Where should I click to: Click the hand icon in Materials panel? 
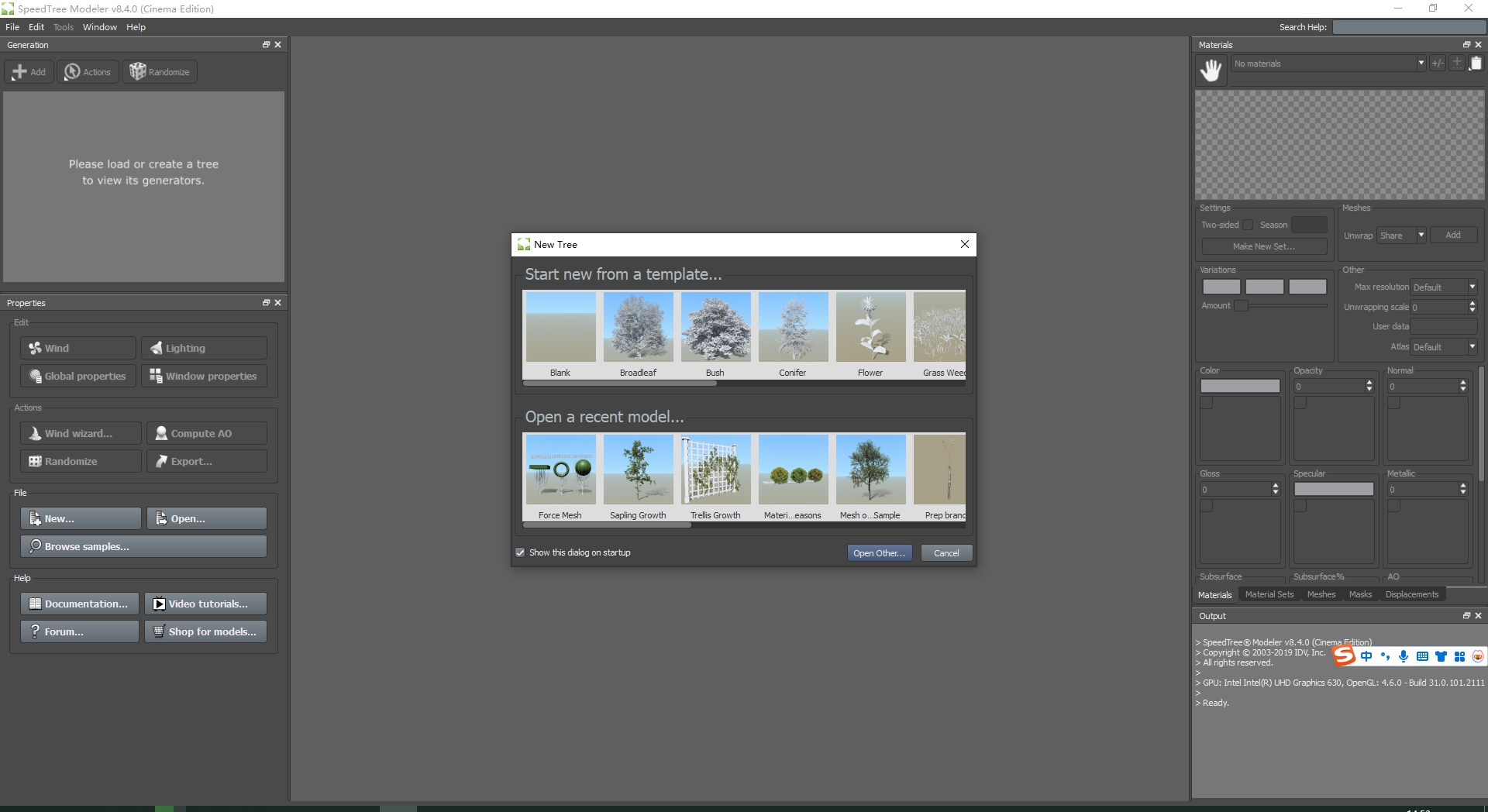point(1211,71)
